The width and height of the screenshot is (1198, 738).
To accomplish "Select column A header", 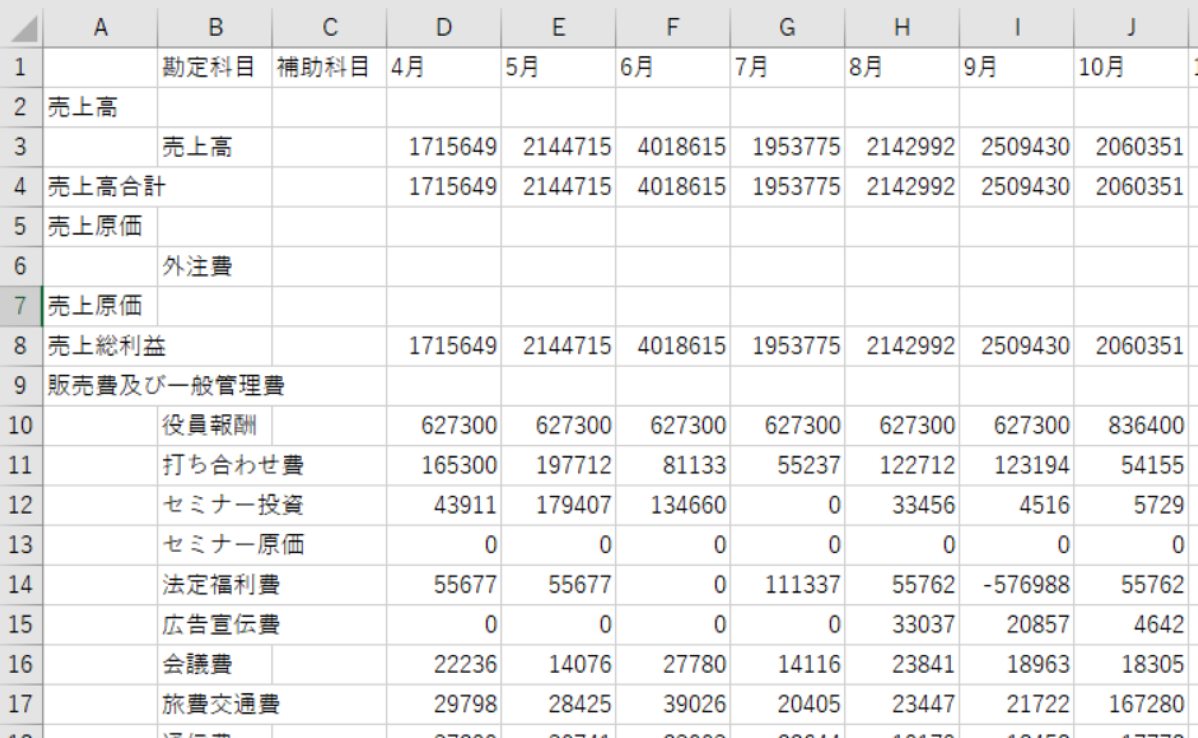I will [x=100, y=28].
